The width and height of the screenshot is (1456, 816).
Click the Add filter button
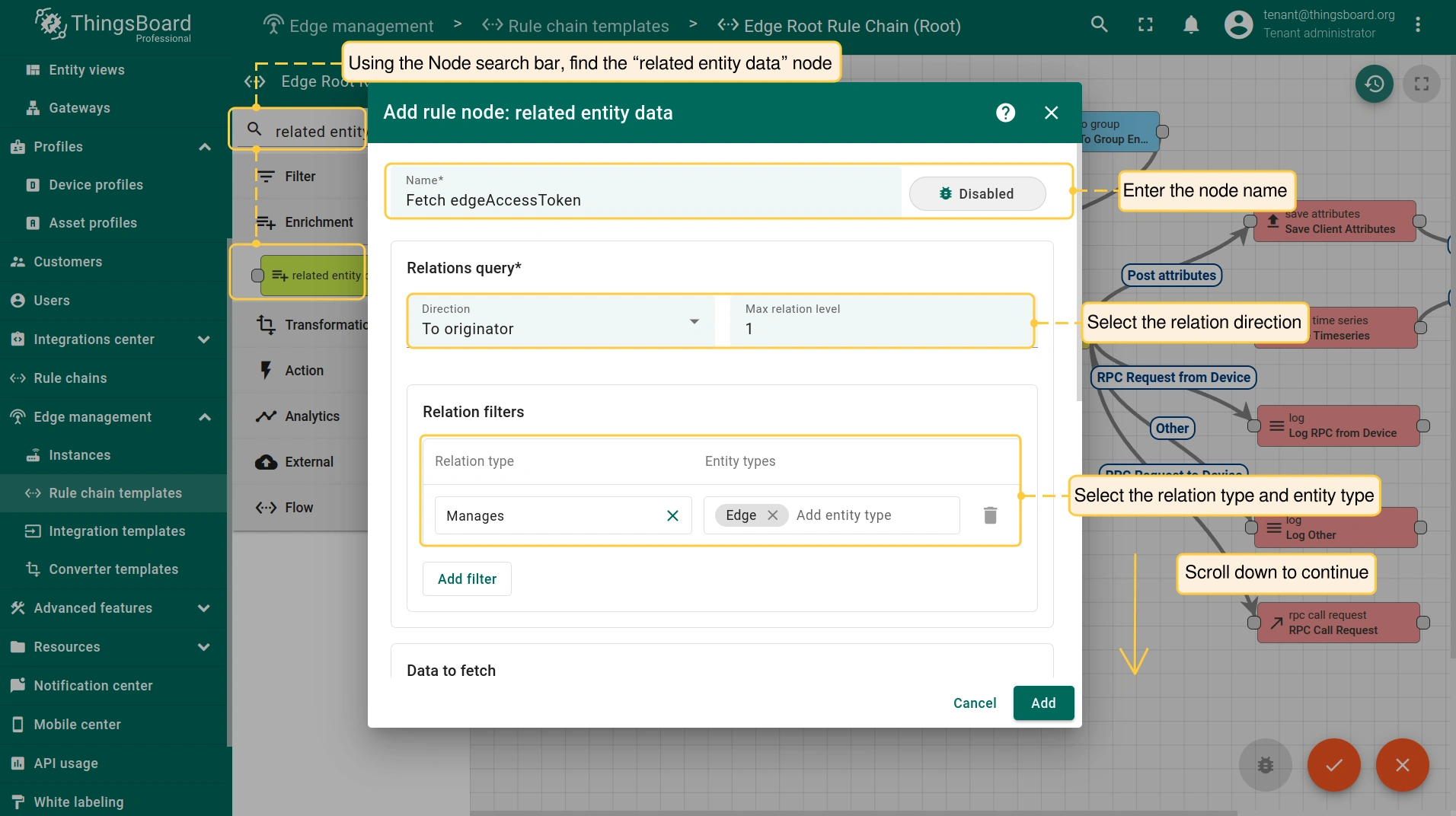(467, 579)
